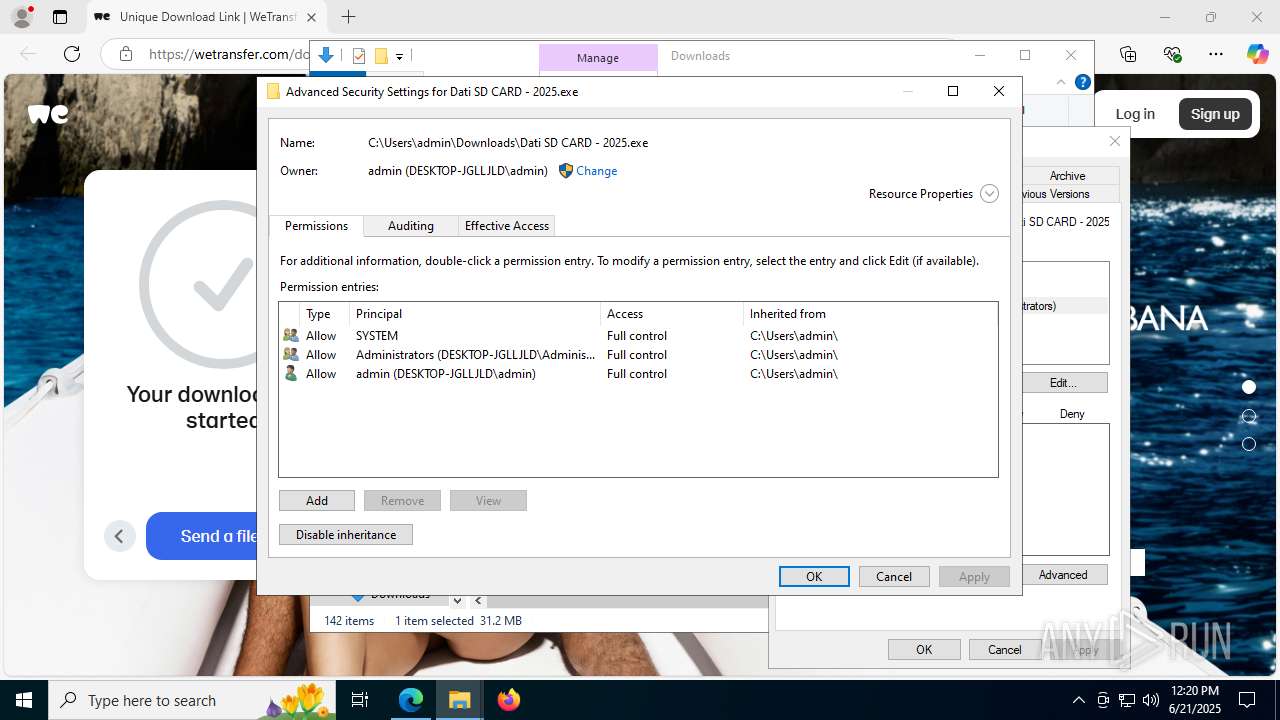Select the admin (DESKTOP-JGLLJLD\admin) permission entry

click(638, 374)
